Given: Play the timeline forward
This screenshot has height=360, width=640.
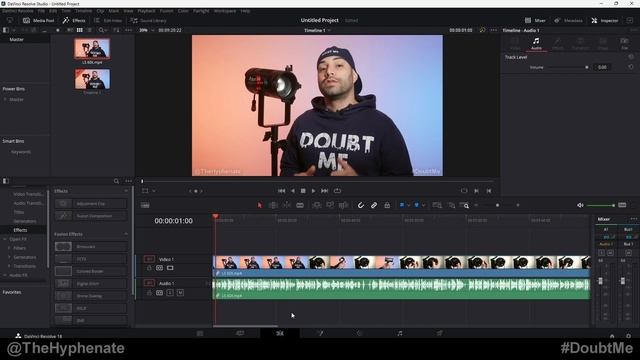Looking at the screenshot, I should [x=313, y=191].
